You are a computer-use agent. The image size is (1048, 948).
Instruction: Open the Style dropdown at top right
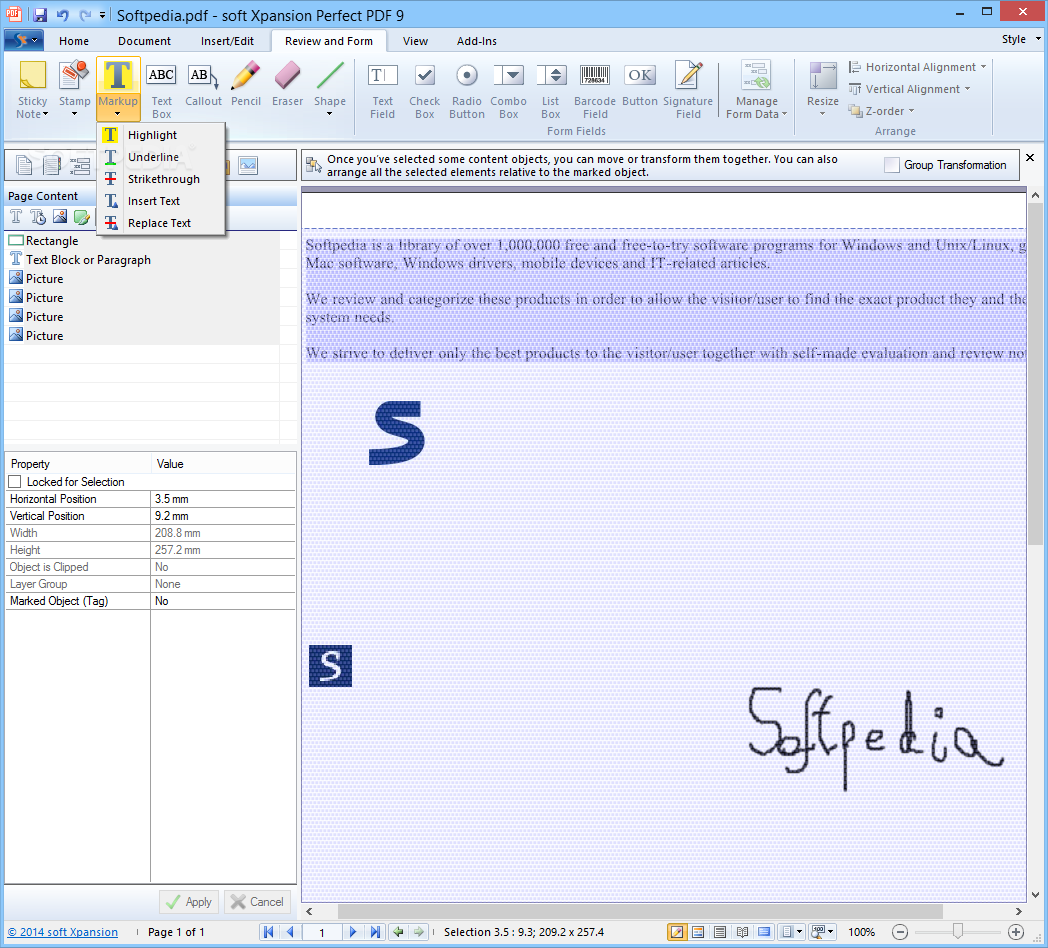(1021, 39)
